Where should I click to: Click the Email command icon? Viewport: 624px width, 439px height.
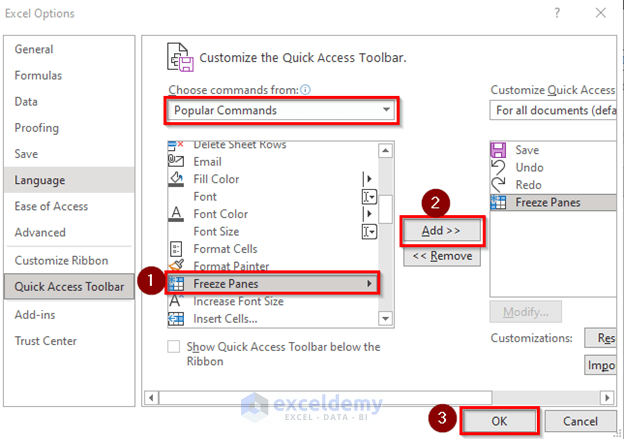point(176,162)
